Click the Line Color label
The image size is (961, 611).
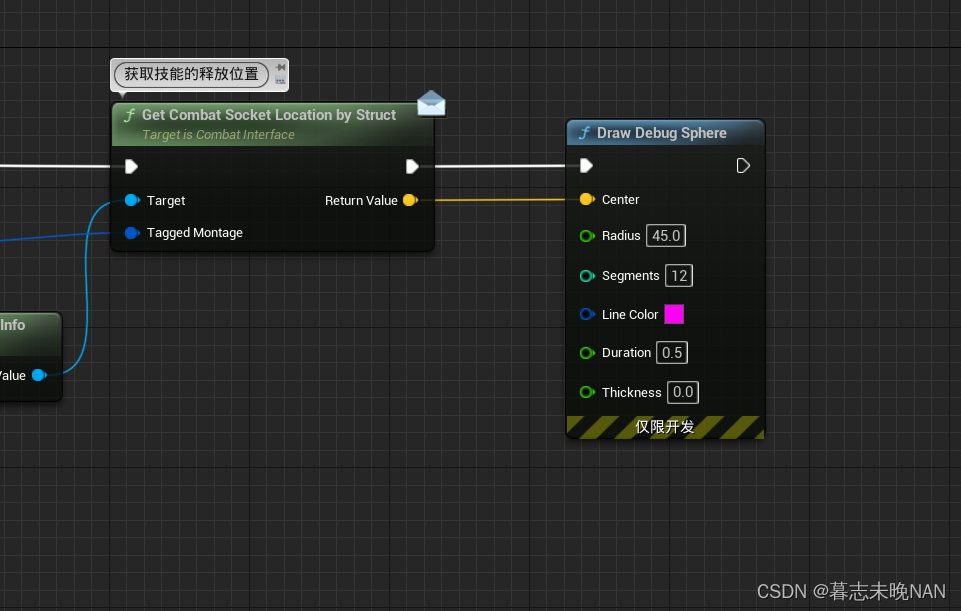coord(630,314)
